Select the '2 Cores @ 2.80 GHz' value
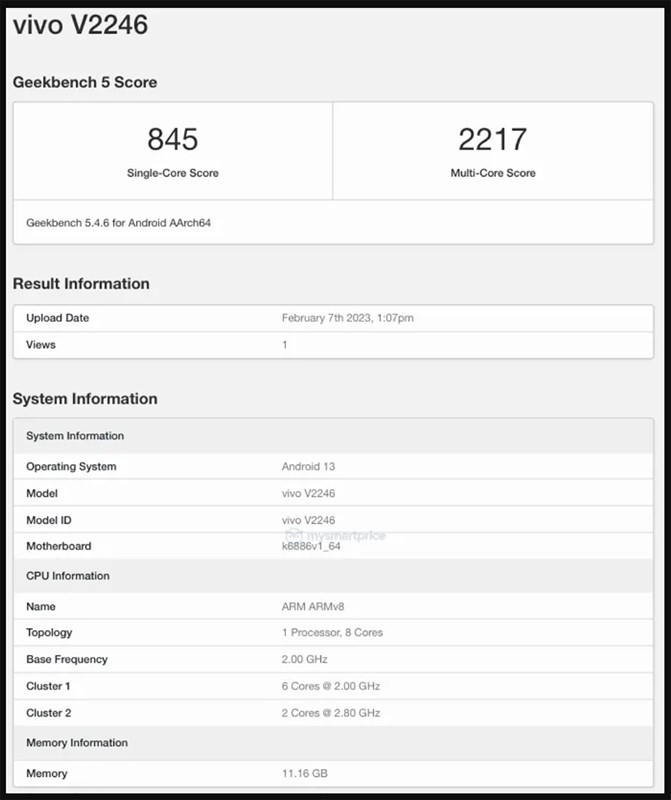The width and height of the screenshot is (671, 800). (x=331, y=713)
